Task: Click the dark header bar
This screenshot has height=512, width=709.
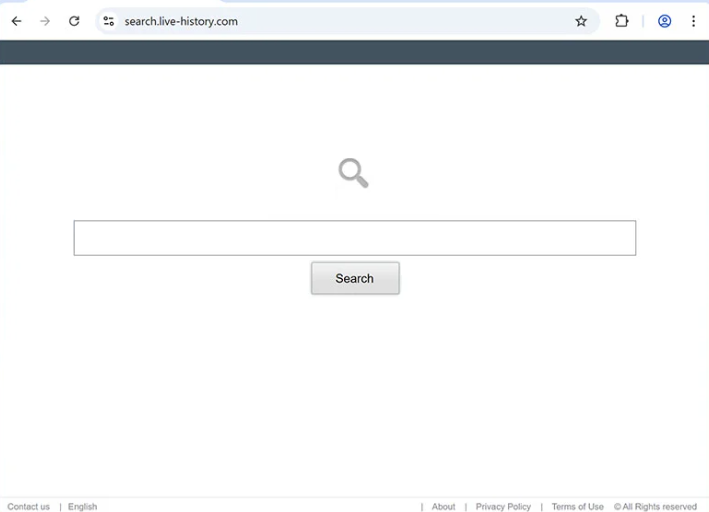Action: (354, 52)
